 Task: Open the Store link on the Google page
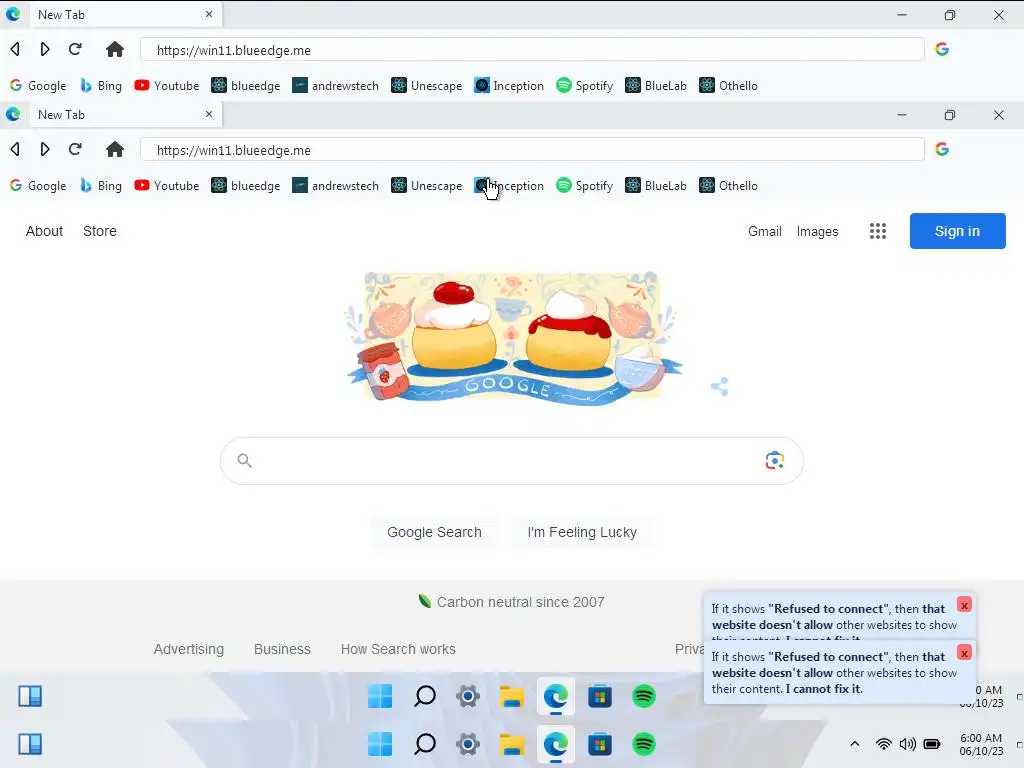[100, 231]
